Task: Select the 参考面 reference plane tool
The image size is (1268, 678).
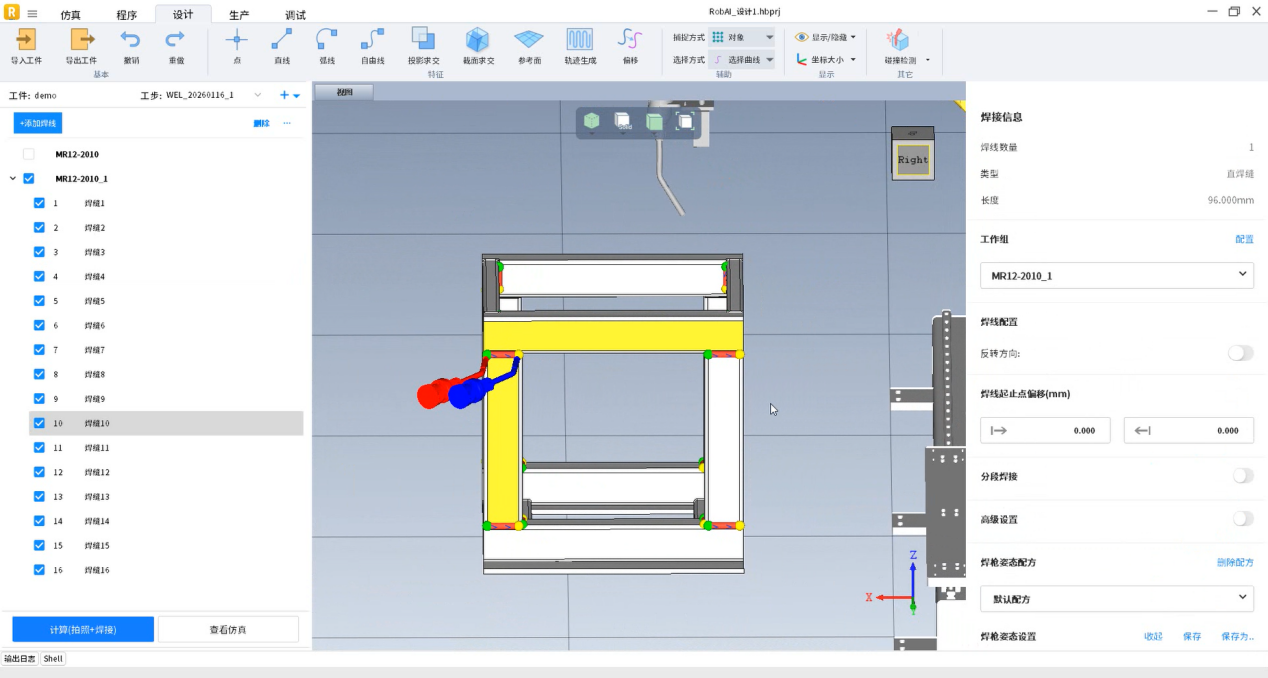Action: pyautogui.click(x=529, y=40)
